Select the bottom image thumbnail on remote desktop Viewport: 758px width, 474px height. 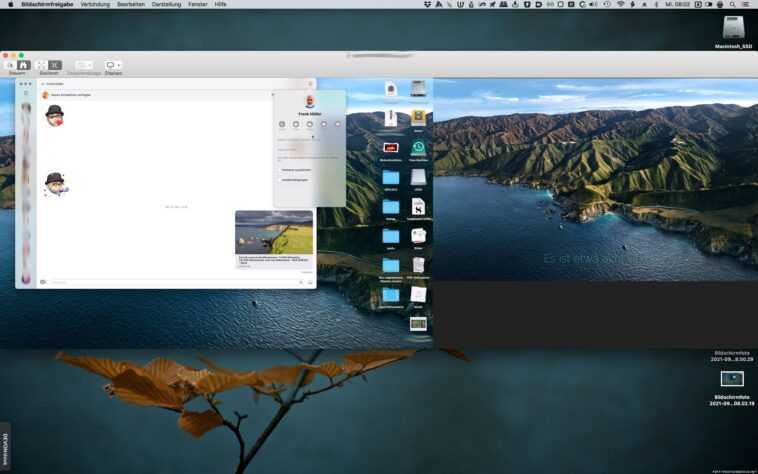pyautogui.click(x=418, y=324)
